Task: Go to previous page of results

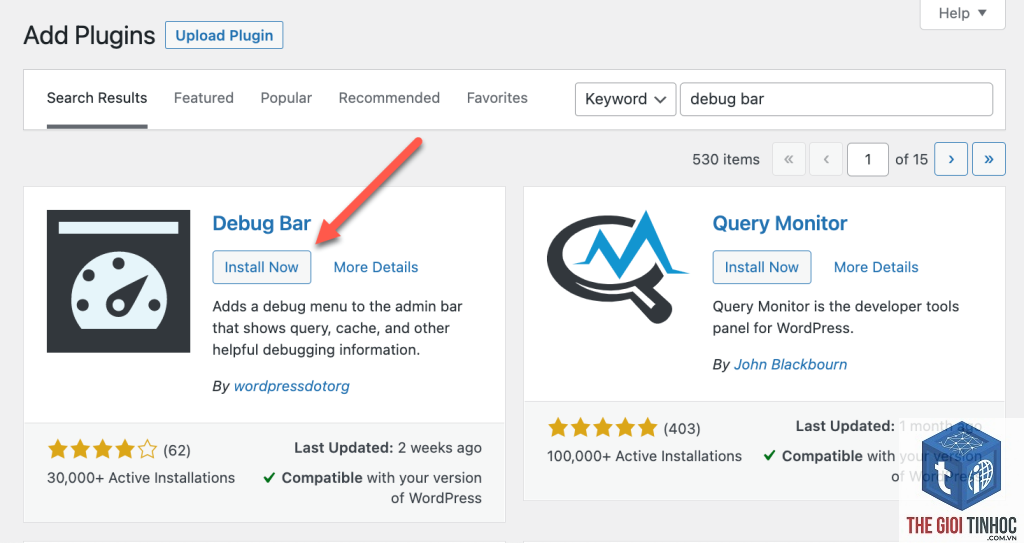Action: 826,159
